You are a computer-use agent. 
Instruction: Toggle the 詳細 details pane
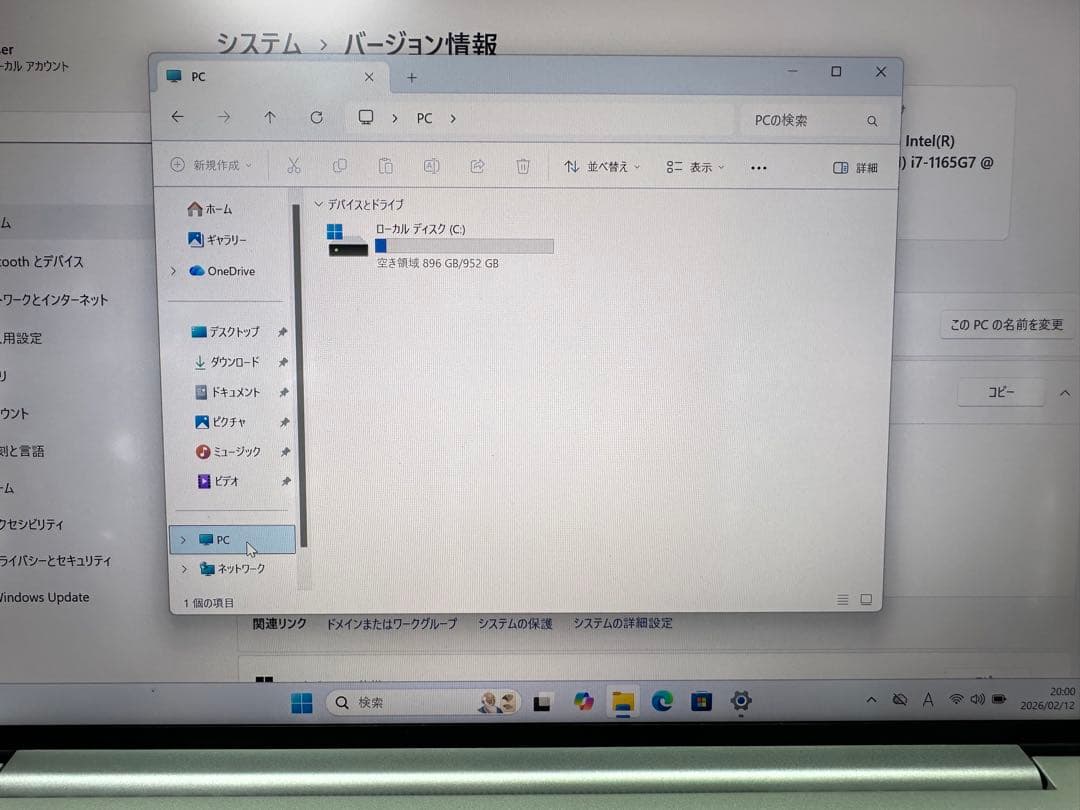click(854, 168)
